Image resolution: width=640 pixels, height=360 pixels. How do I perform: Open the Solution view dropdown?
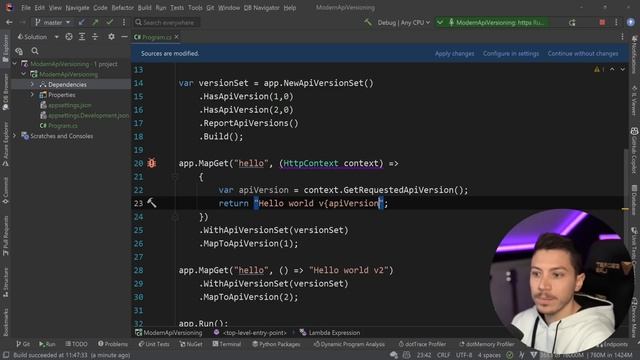[x=38, y=37]
